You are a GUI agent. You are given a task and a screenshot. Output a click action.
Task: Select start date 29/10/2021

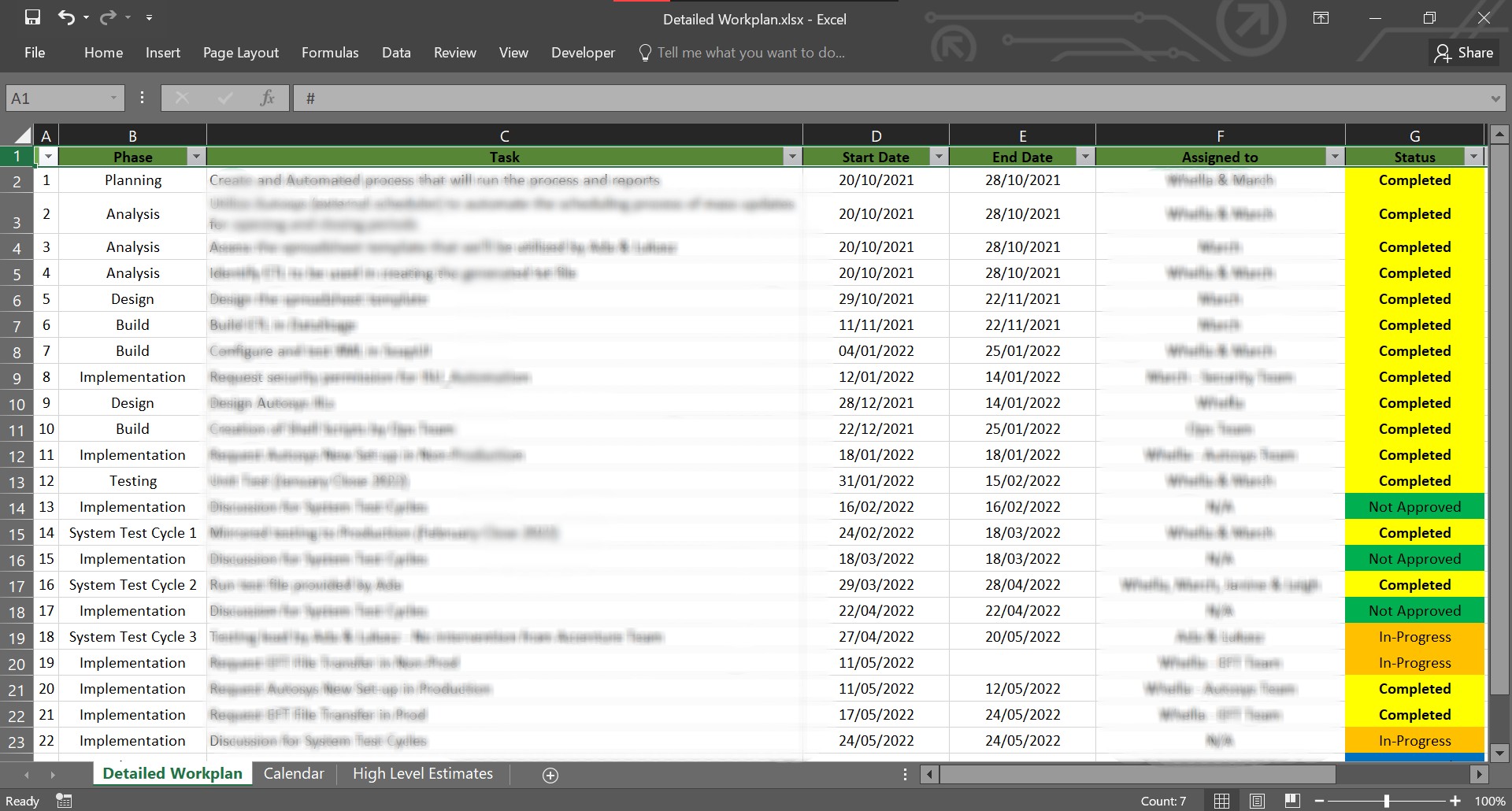(876, 299)
